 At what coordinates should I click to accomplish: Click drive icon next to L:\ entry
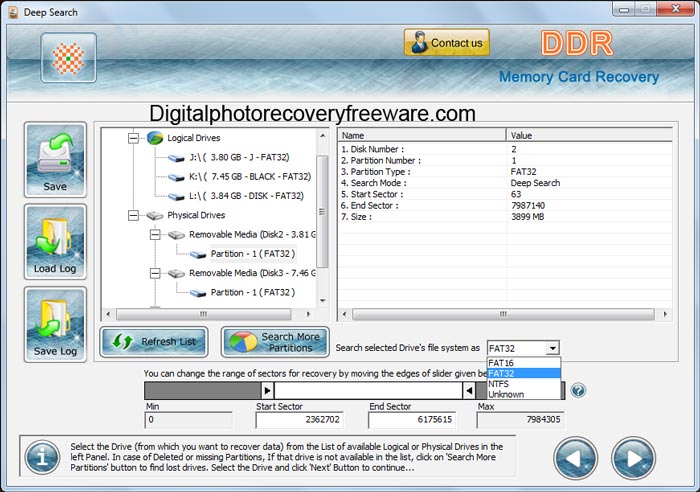point(176,196)
